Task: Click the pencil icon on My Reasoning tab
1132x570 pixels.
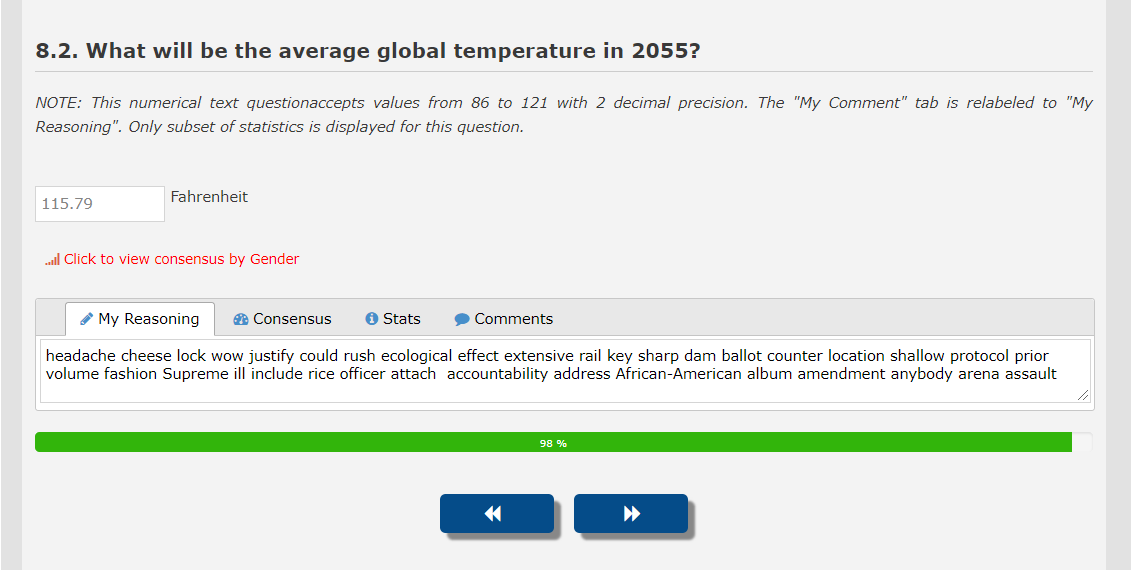Action: pyautogui.click(x=87, y=319)
